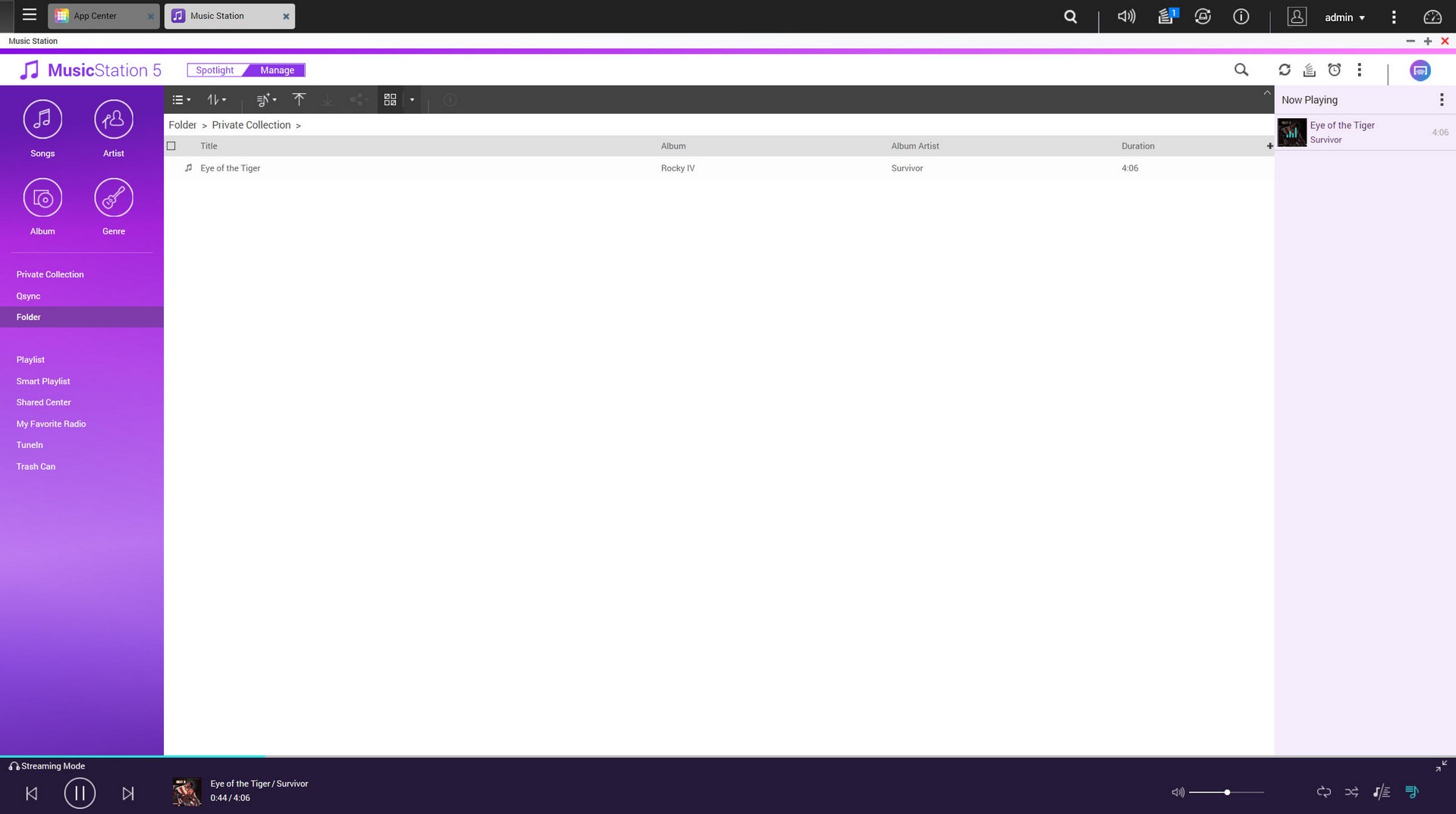Open the Genre category
The image size is (1456, 814).
tap(114, 207)
